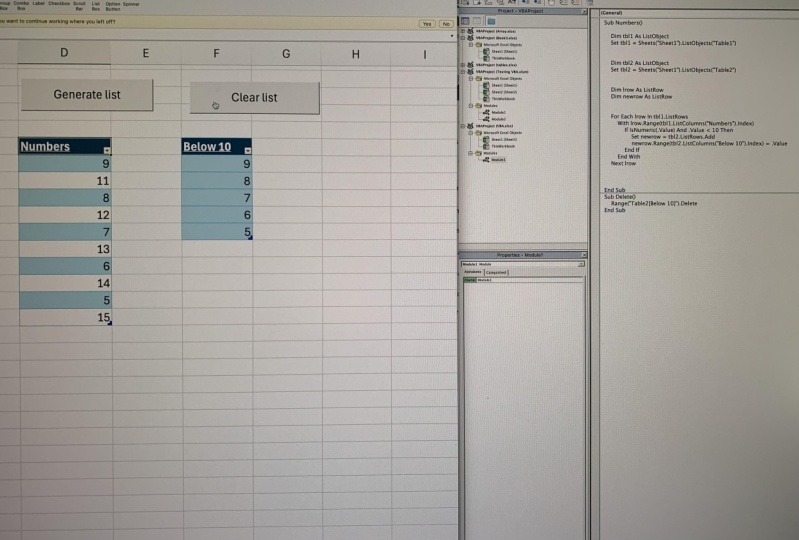Expand the formula bar arrow
Image resolution: width=799 pixels, height=540 pixels.
coord(451,36)
